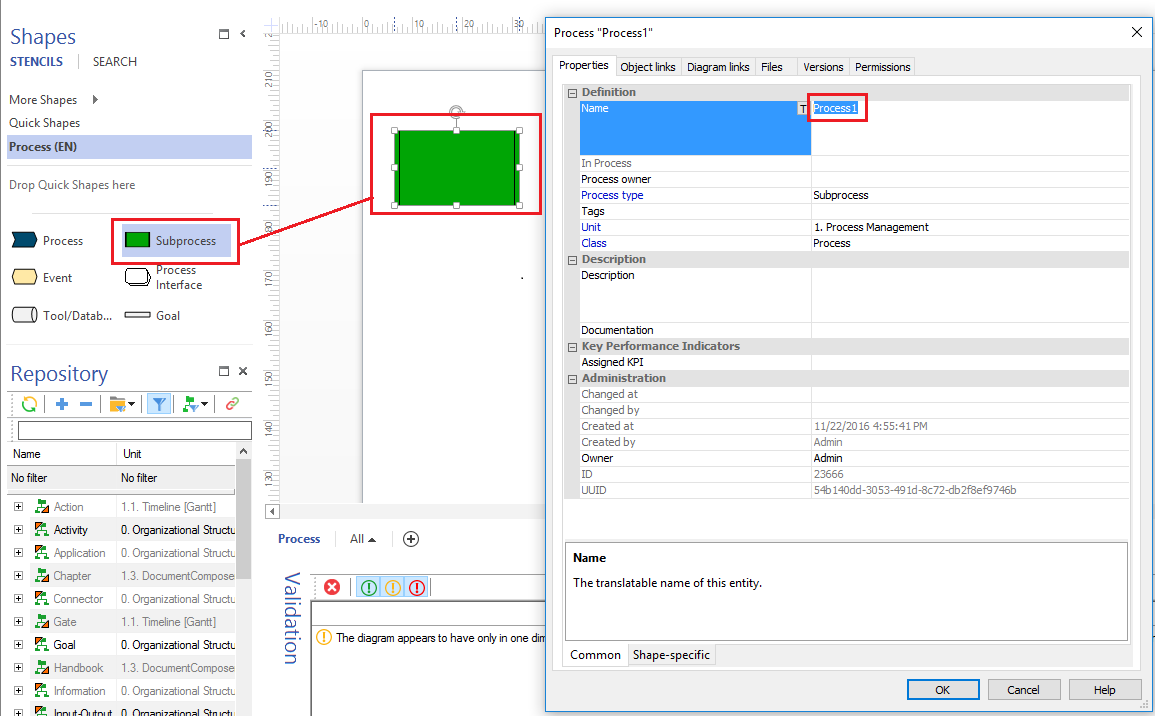This screenshot has height=716, width=1155.
Task: Click the Cancel button
Action: (1023, 690)
